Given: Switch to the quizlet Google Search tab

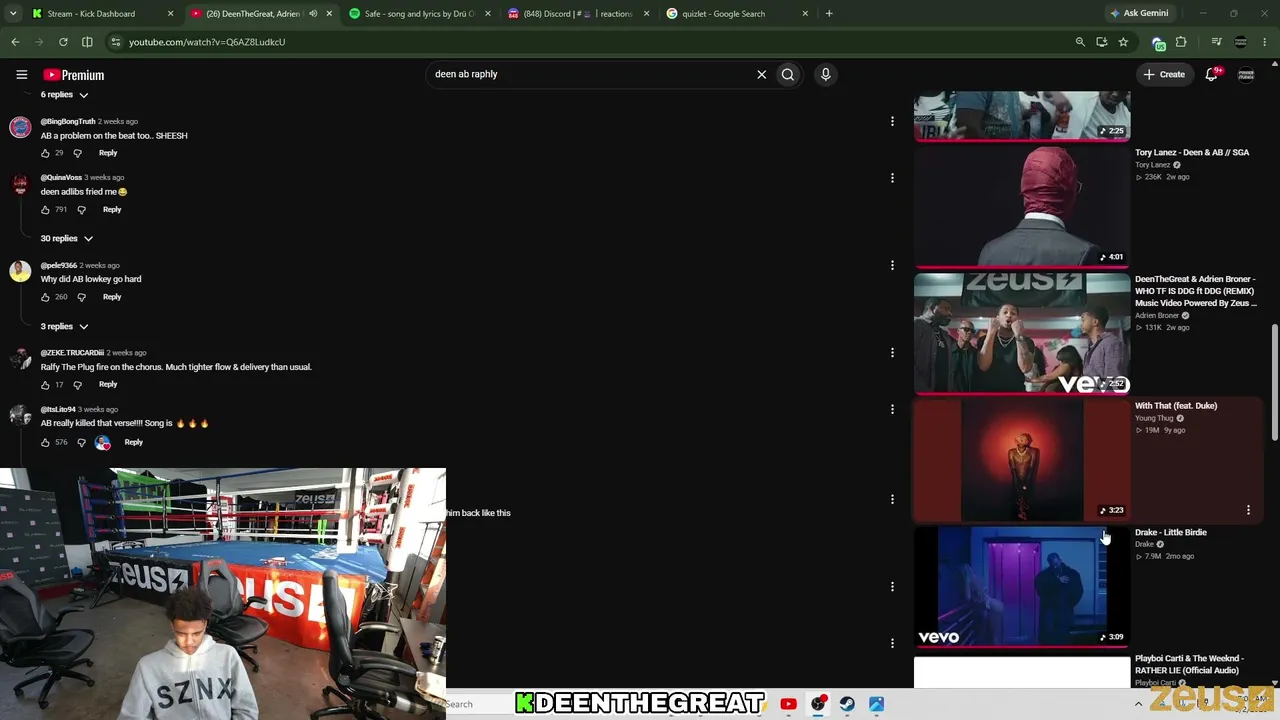Looking at the screenshot, I should 736,14.
